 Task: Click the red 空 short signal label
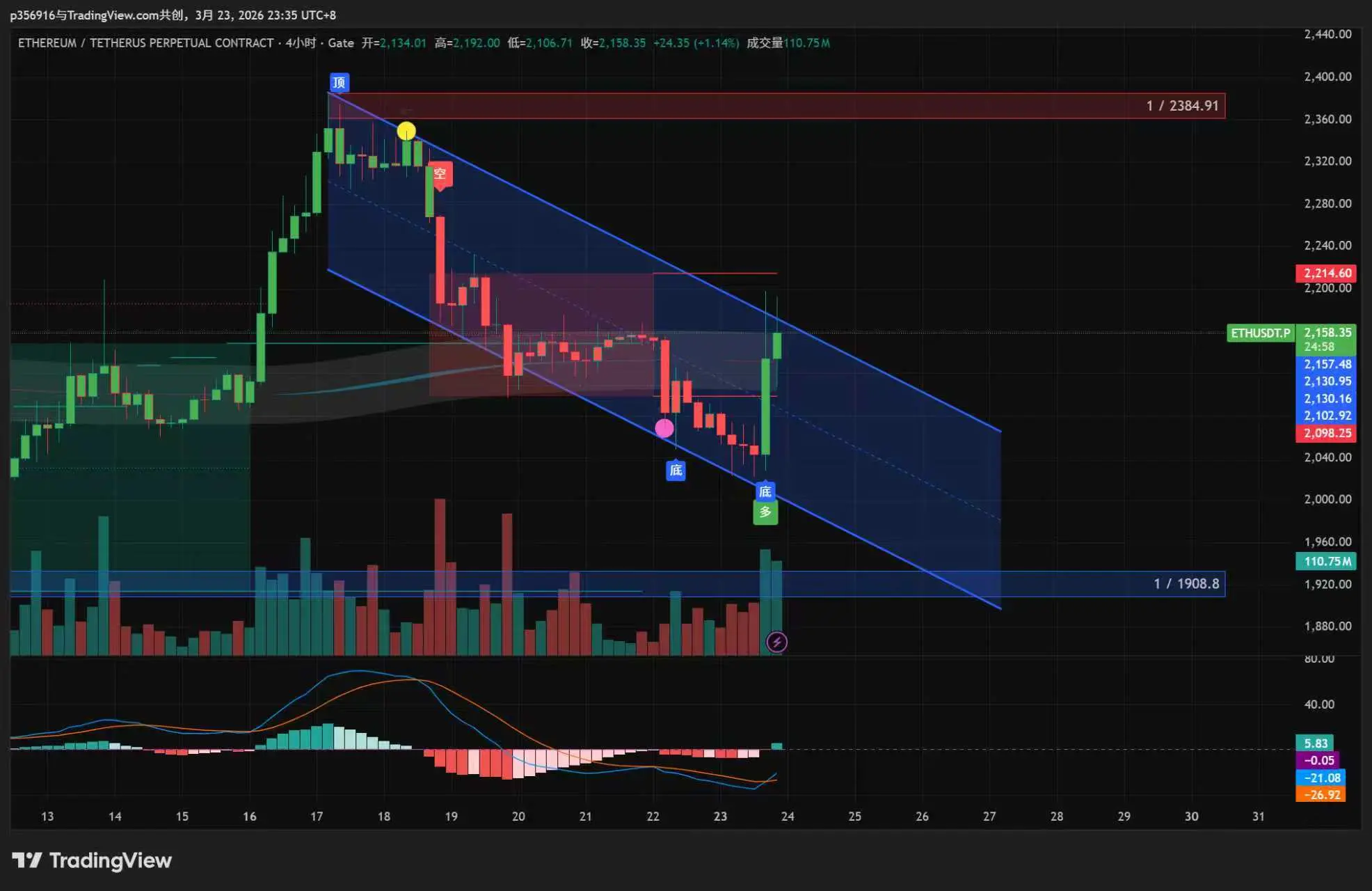click(440, 173)
